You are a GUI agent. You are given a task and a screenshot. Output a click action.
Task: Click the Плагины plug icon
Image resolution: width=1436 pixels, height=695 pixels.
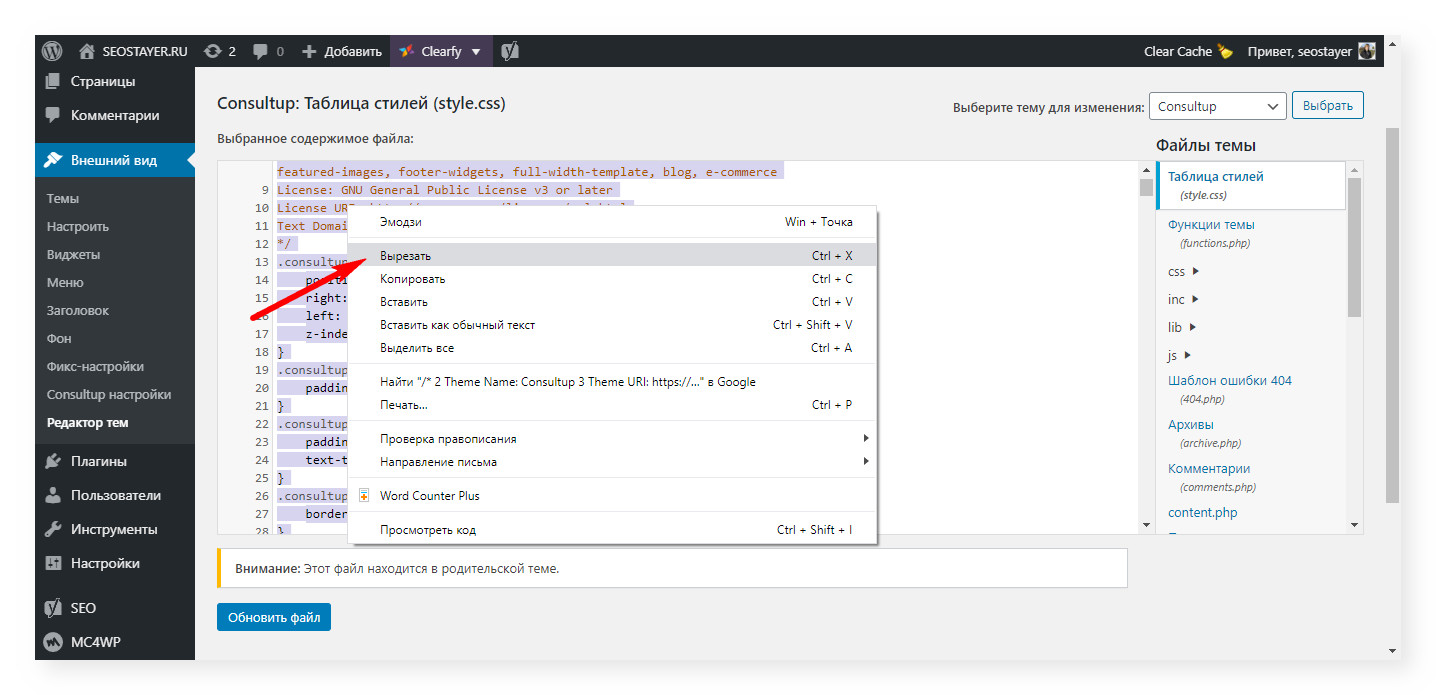coord(54,462)
